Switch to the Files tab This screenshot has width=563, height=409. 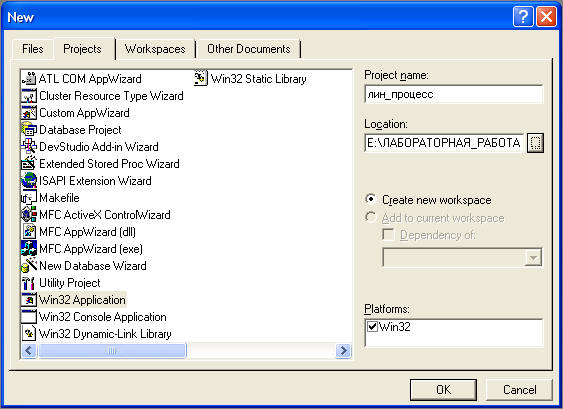click(x=33, y=49)
